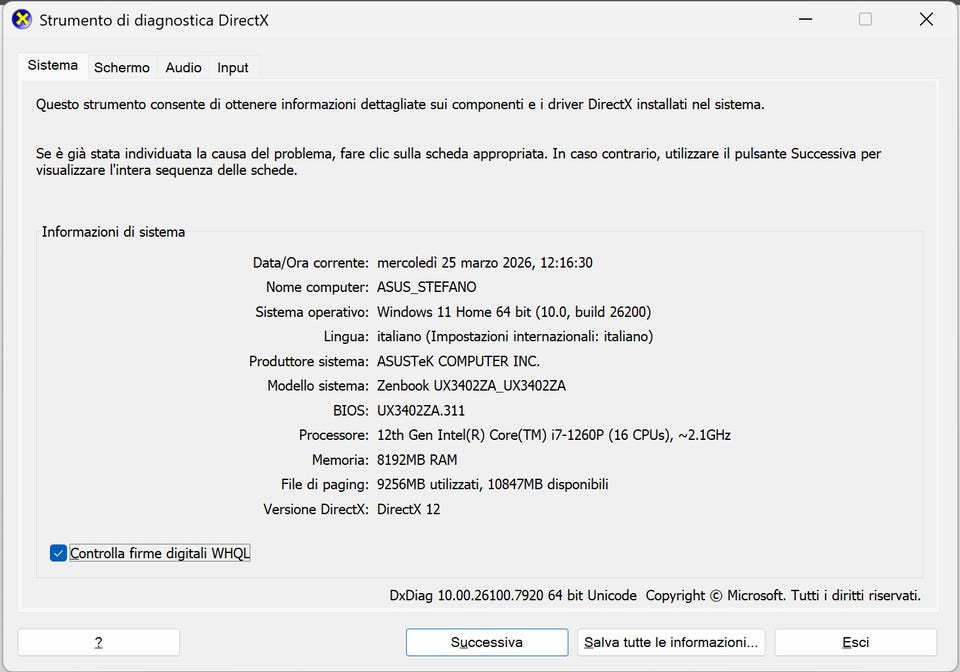Viewport: 960px width, 672px height.
Task: Switch to the Sistema tab
Action: (52, 66)
